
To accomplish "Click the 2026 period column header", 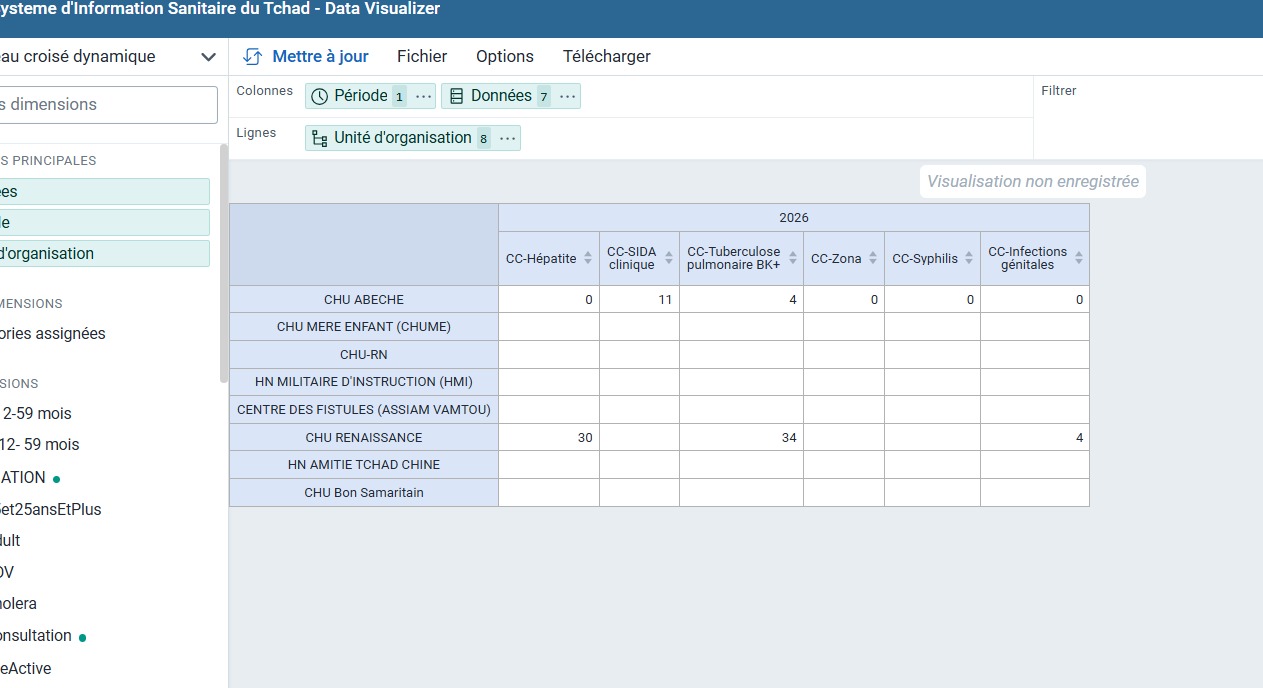I will (794, 218).
